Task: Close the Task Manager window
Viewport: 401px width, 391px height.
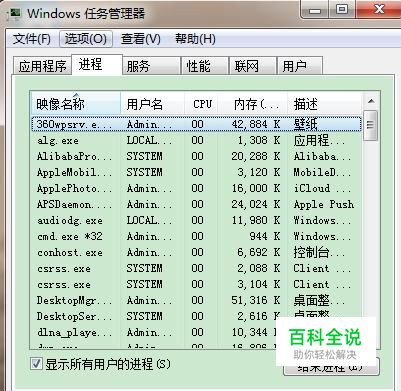Action: coord(378,9)
